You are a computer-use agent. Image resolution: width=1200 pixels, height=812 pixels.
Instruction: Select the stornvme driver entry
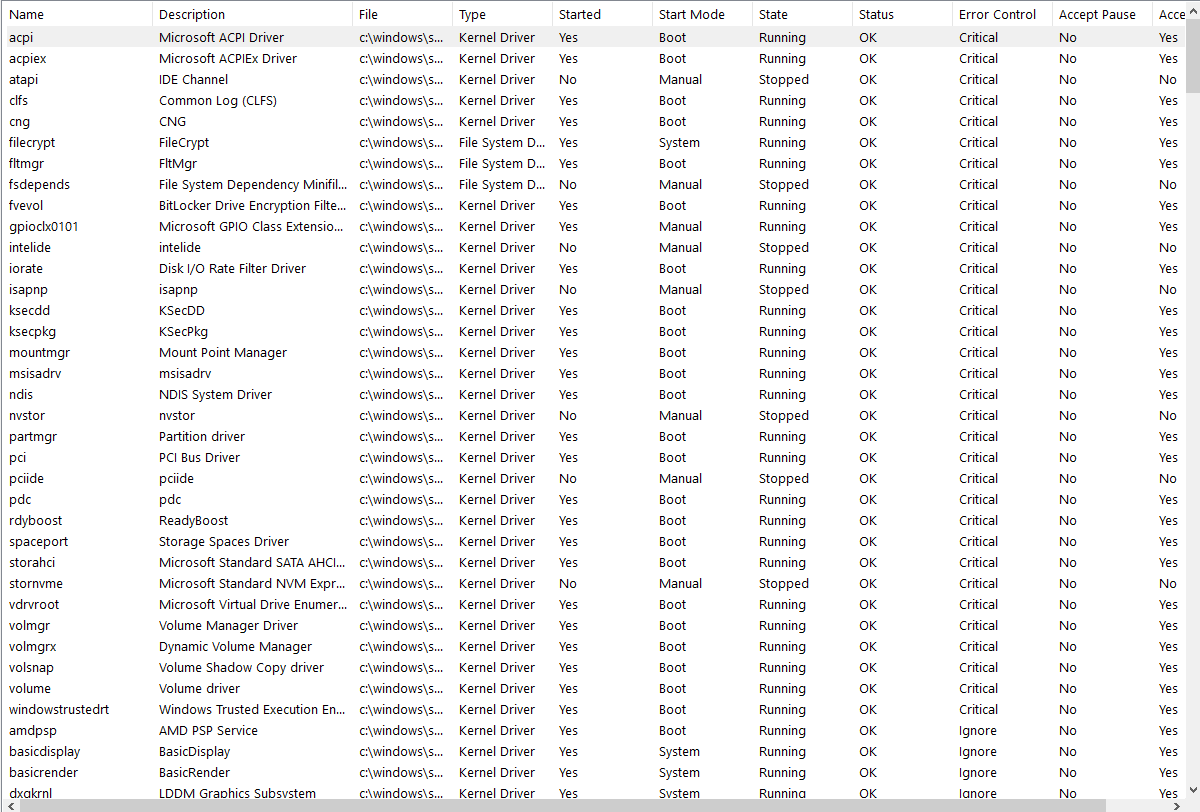click(592, 583)
